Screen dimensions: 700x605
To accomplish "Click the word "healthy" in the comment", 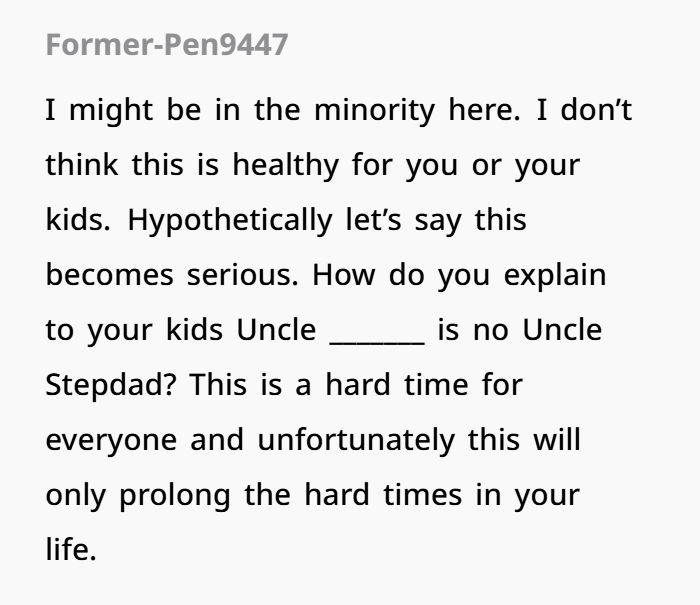I will pyautogui.click(x=286, y=166).
